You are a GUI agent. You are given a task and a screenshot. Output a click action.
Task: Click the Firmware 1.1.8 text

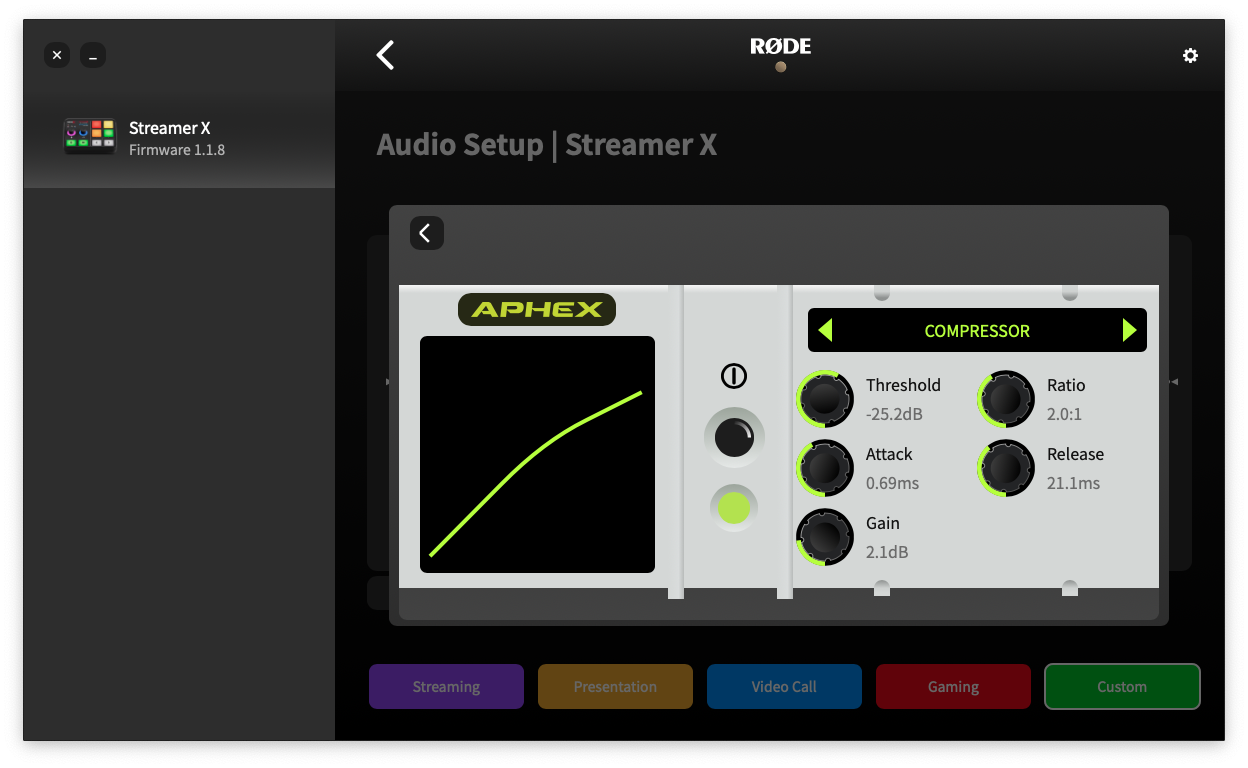(177, 150)
